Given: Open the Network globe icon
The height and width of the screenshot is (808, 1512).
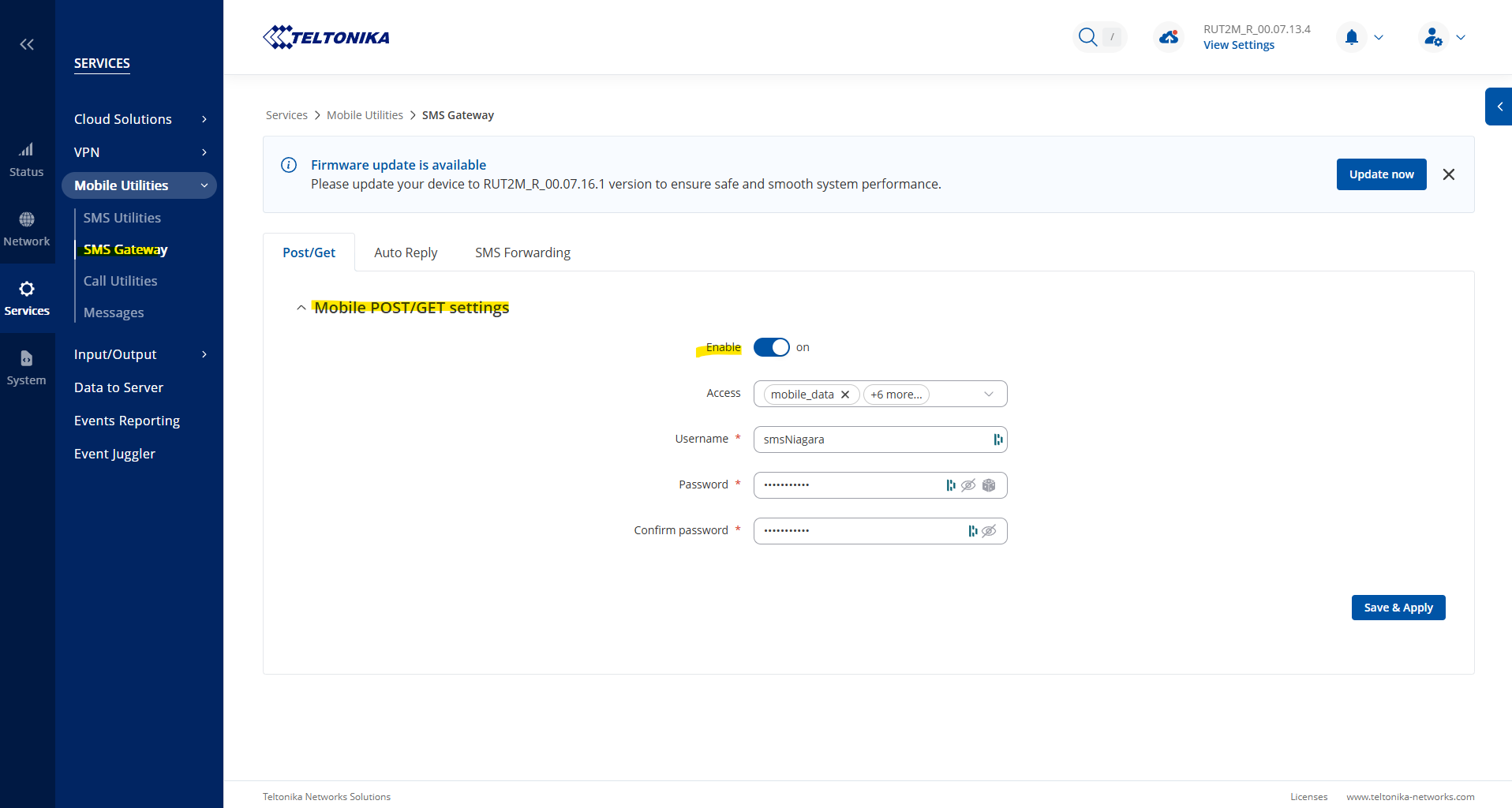Looking at the screenshot, I should [27, 219].
